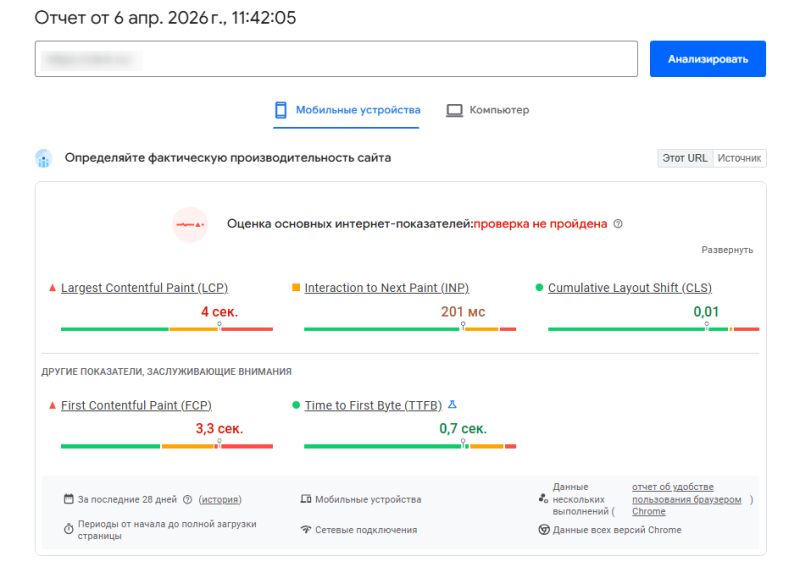This screenshot has width=800, height=567.
Task: Click Определяйте фактическую производительность сайта text
Action: (x=228, y=158)
